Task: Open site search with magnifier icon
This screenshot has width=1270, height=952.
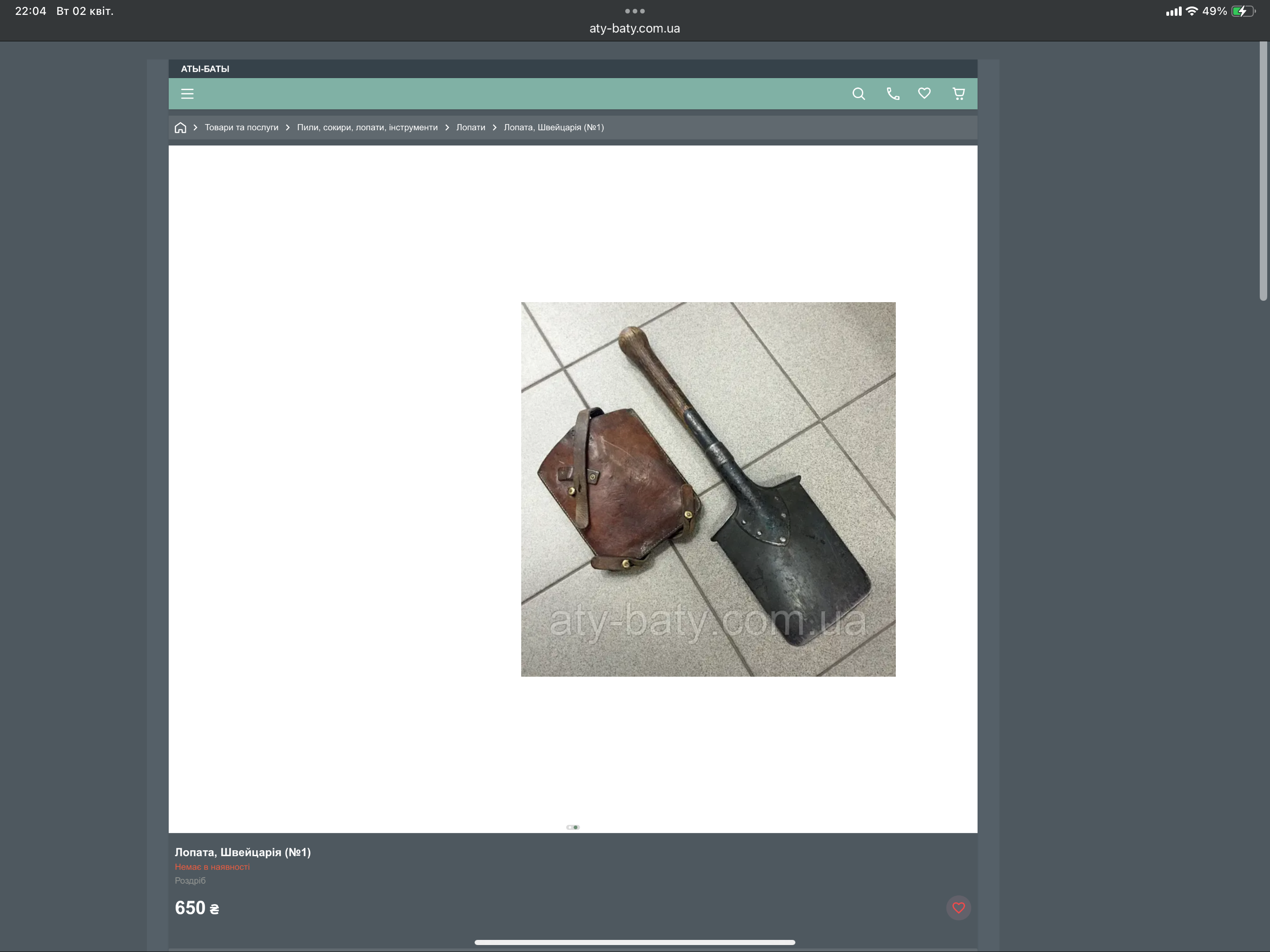Action: (x=858, y=93)
